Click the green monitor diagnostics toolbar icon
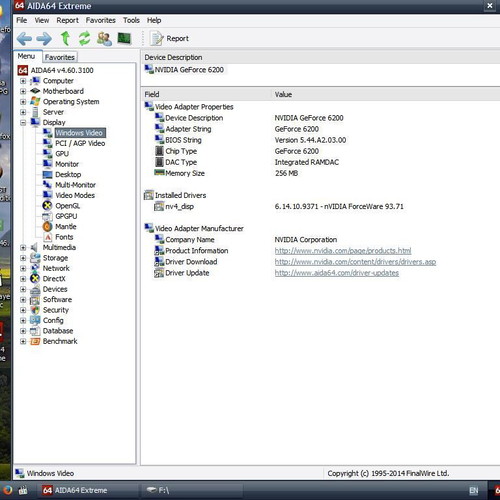The image size is (500, 500). 124,38
